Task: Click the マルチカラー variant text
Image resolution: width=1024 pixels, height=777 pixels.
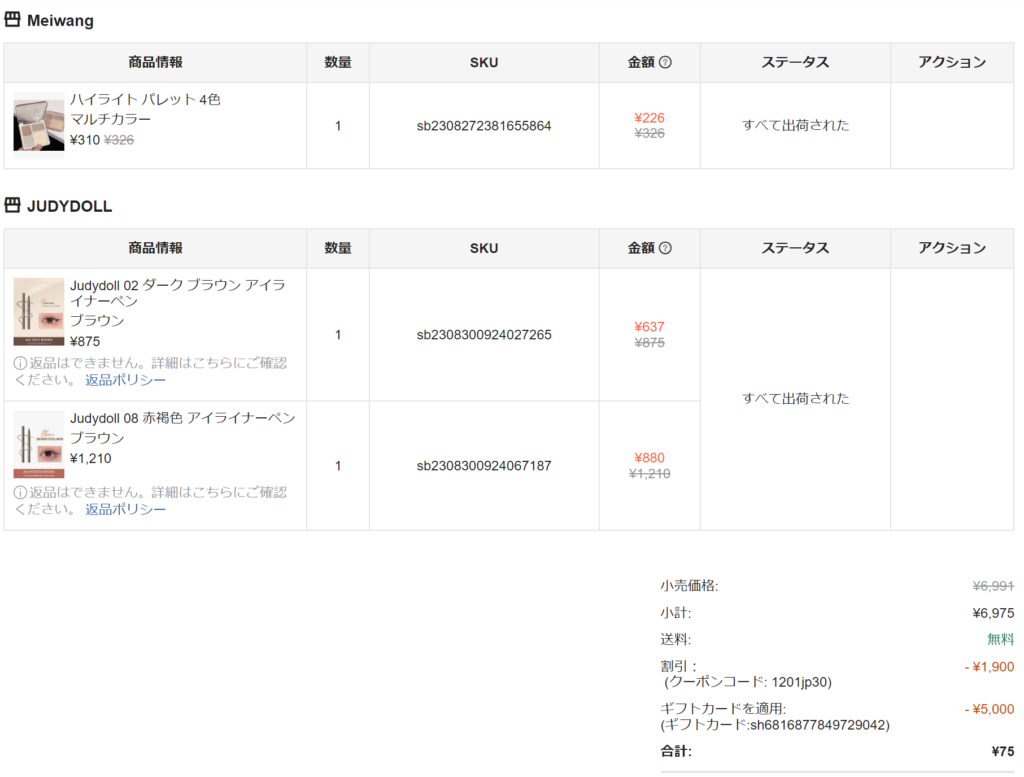Action: pyautogui.click(x=110, y=119)
